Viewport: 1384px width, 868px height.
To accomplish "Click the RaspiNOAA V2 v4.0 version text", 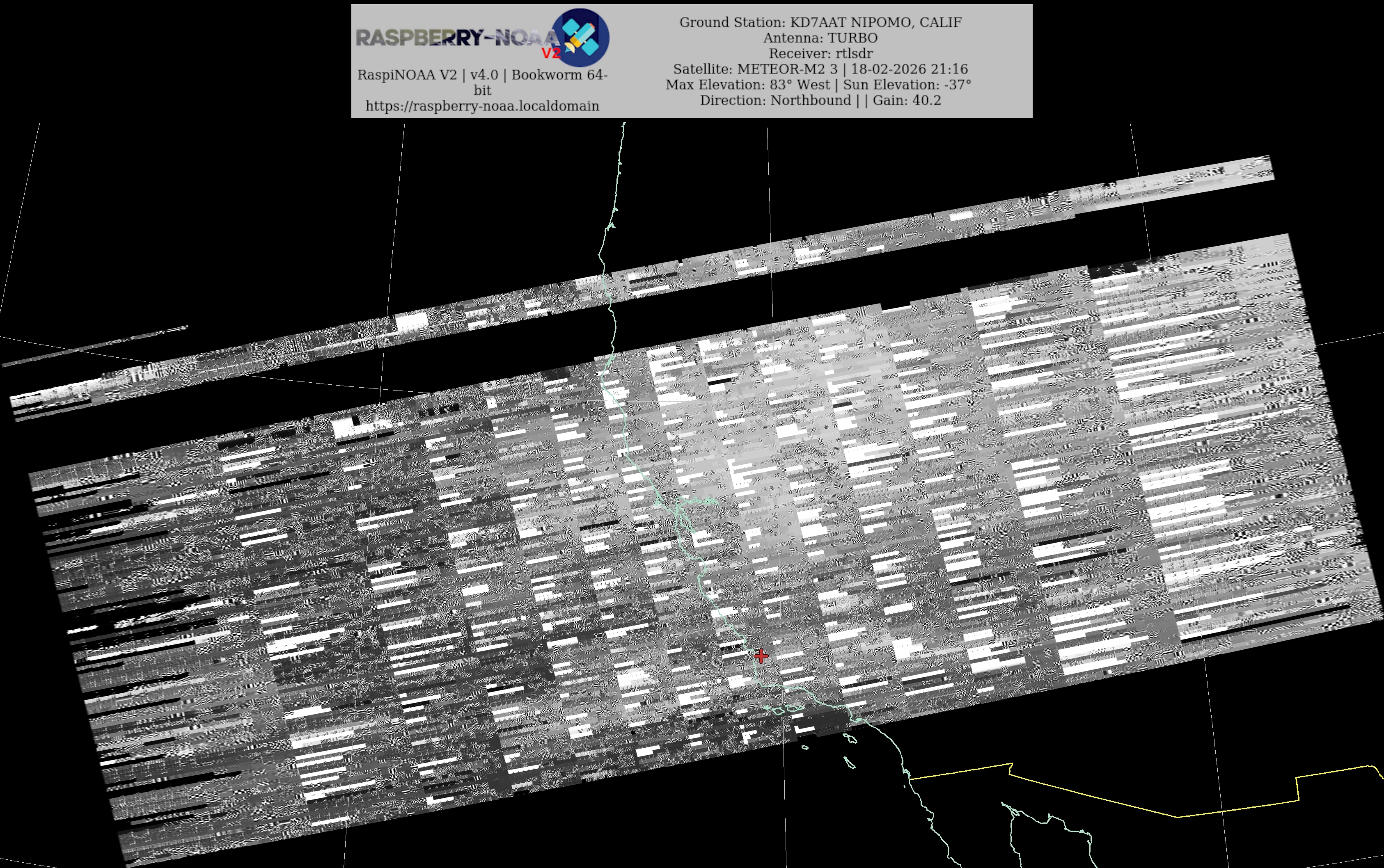I will point(482,75).
